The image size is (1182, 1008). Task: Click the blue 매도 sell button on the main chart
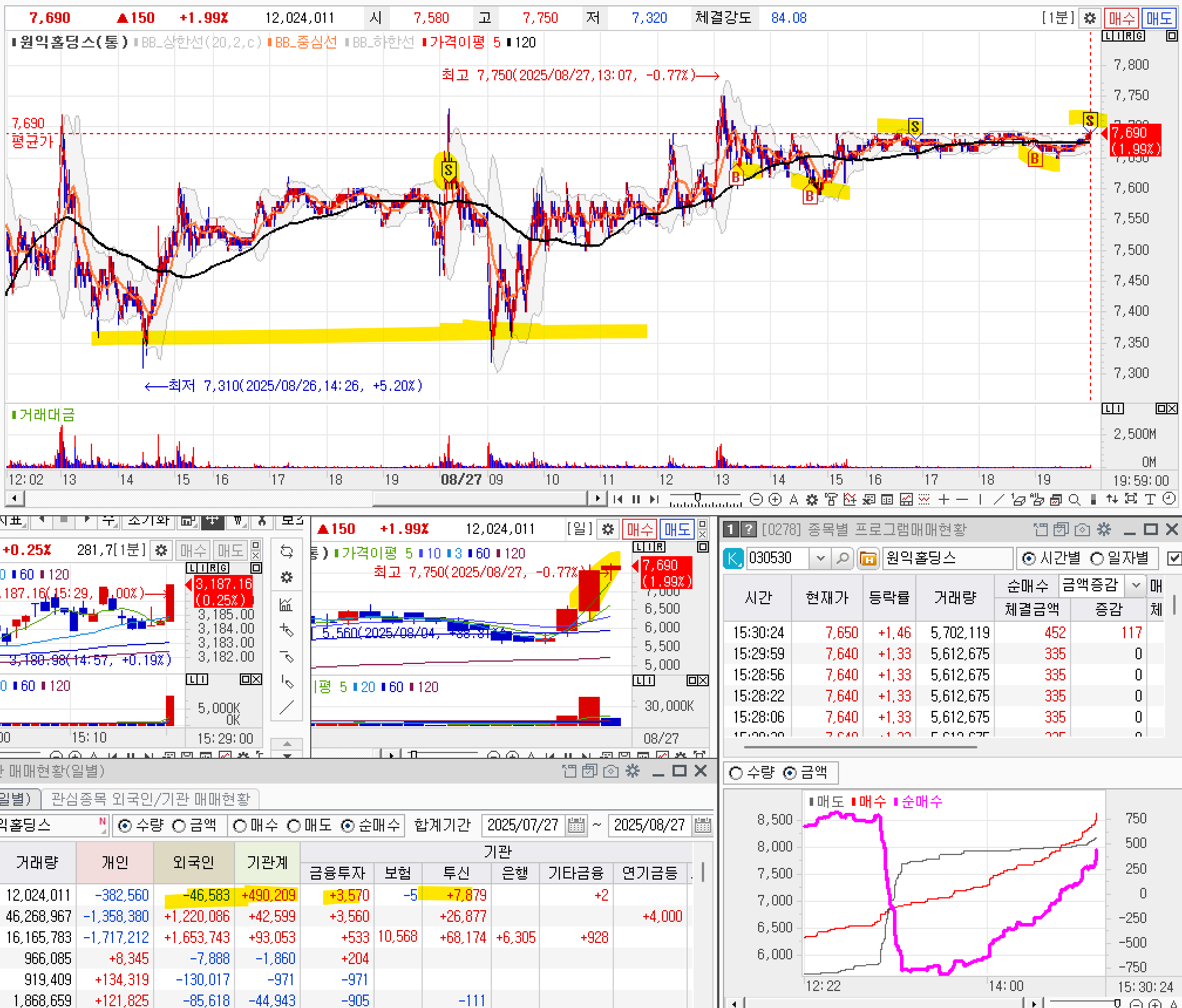[x=1159, y=18]
